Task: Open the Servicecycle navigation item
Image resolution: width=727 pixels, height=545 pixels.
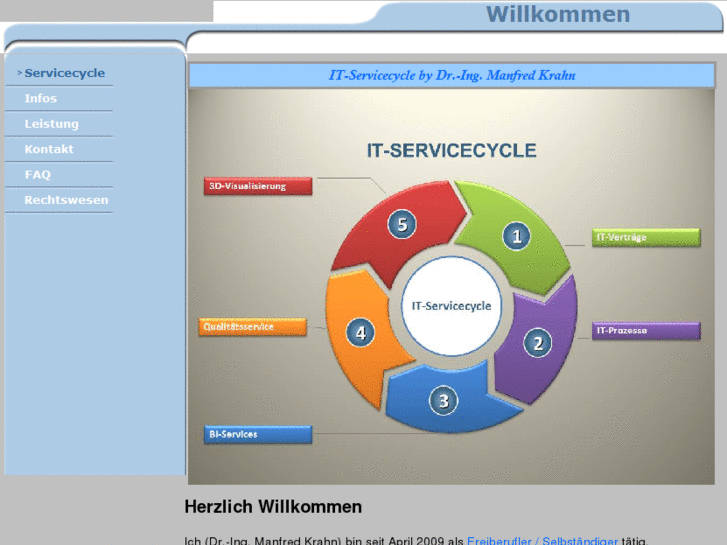Action: click(64, 73)
